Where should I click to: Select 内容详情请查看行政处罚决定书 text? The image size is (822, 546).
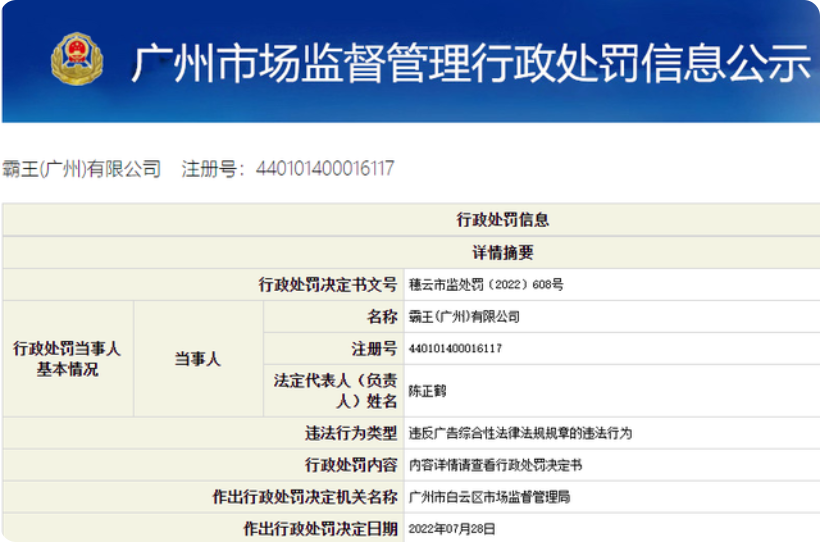[x=495, y=465]
